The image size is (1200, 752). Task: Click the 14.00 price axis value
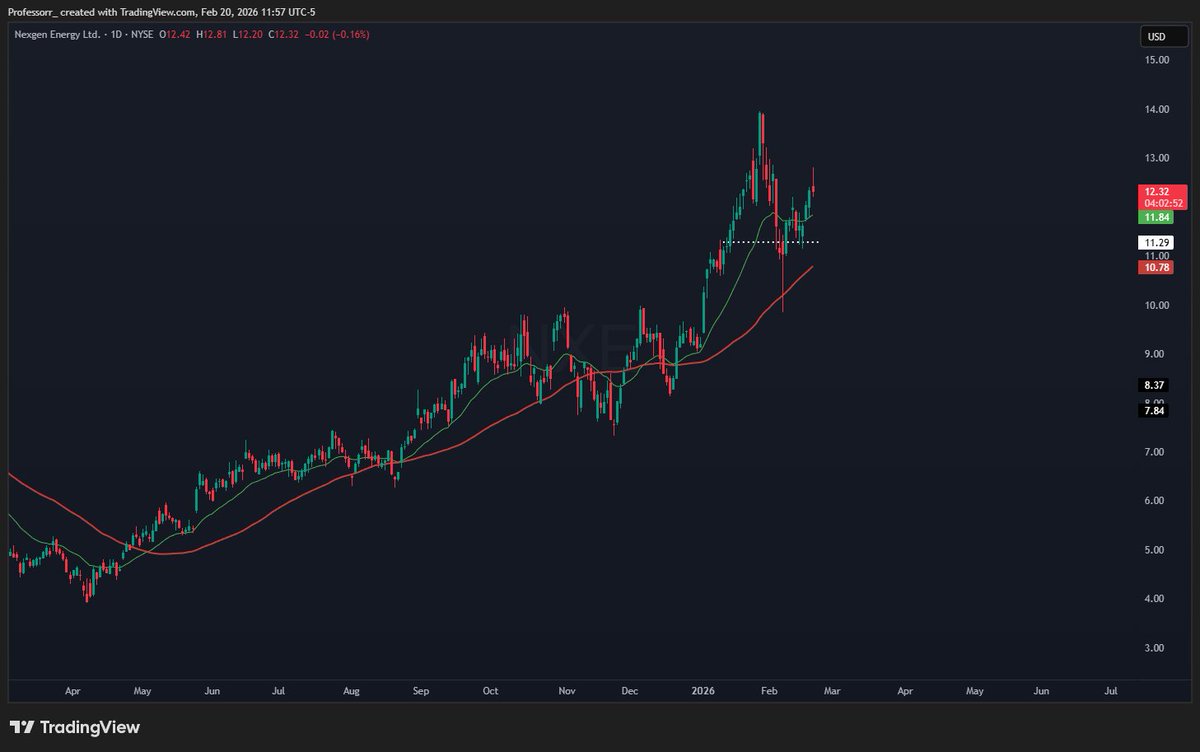point(1156,109)
